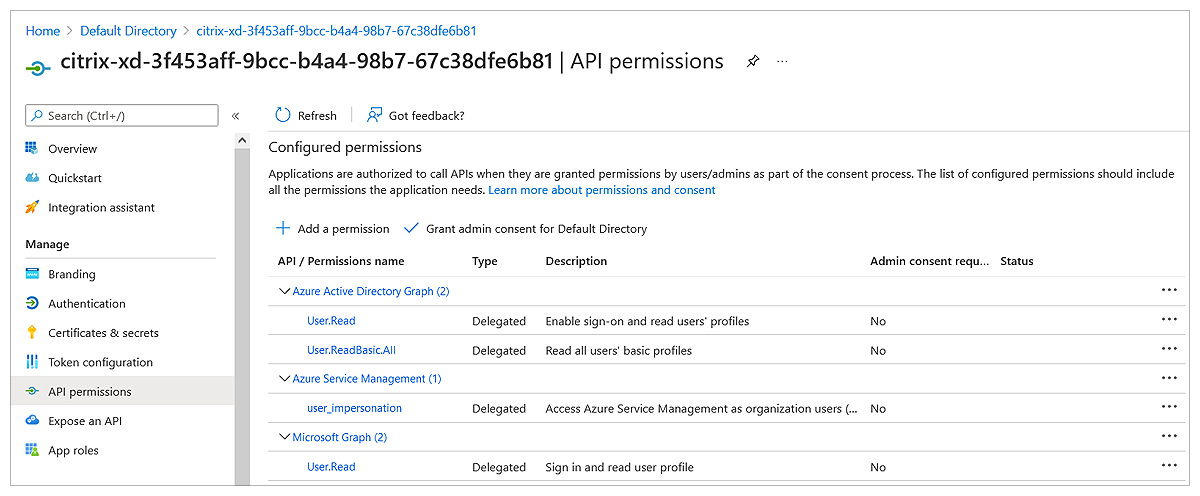Click the Refresh button

(306, 115)
